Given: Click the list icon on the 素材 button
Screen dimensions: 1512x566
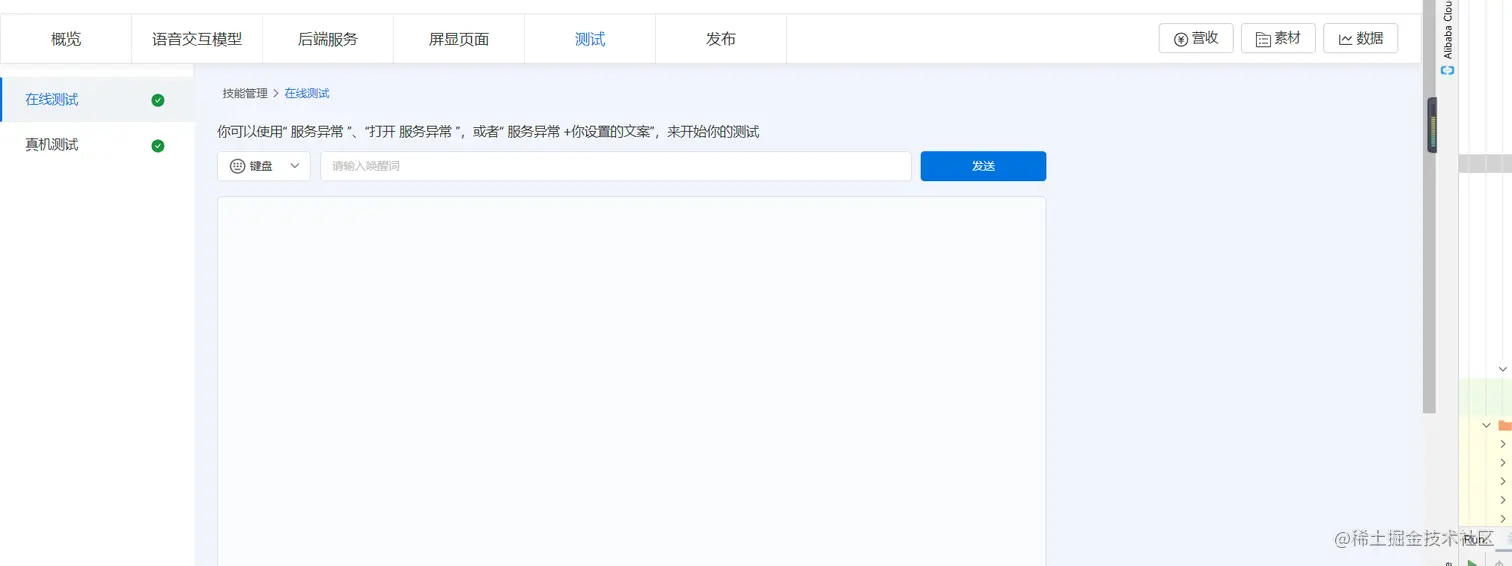Looking at the screenshot, I should coord(1263,39).
